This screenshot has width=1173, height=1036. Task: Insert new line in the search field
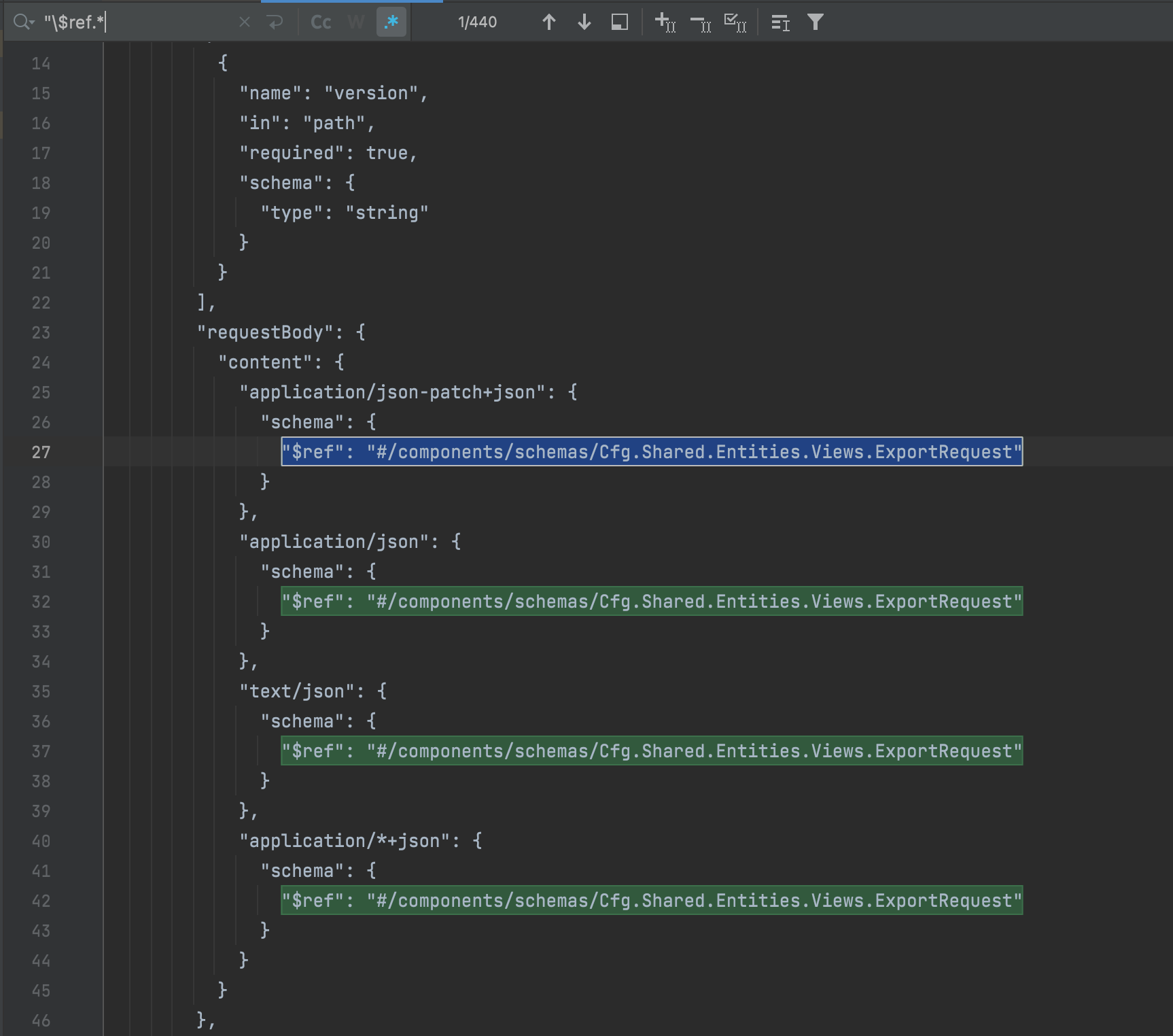point(275,22)
